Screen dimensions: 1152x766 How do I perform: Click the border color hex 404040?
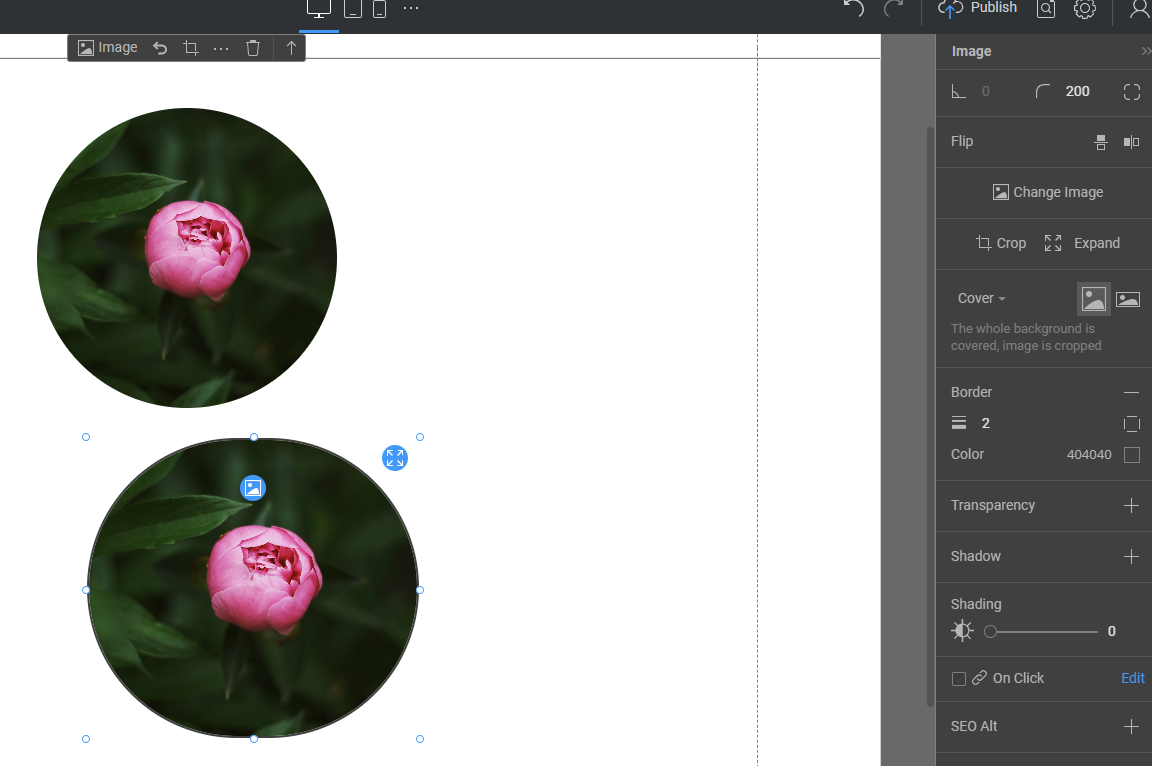pos(1089,455)
